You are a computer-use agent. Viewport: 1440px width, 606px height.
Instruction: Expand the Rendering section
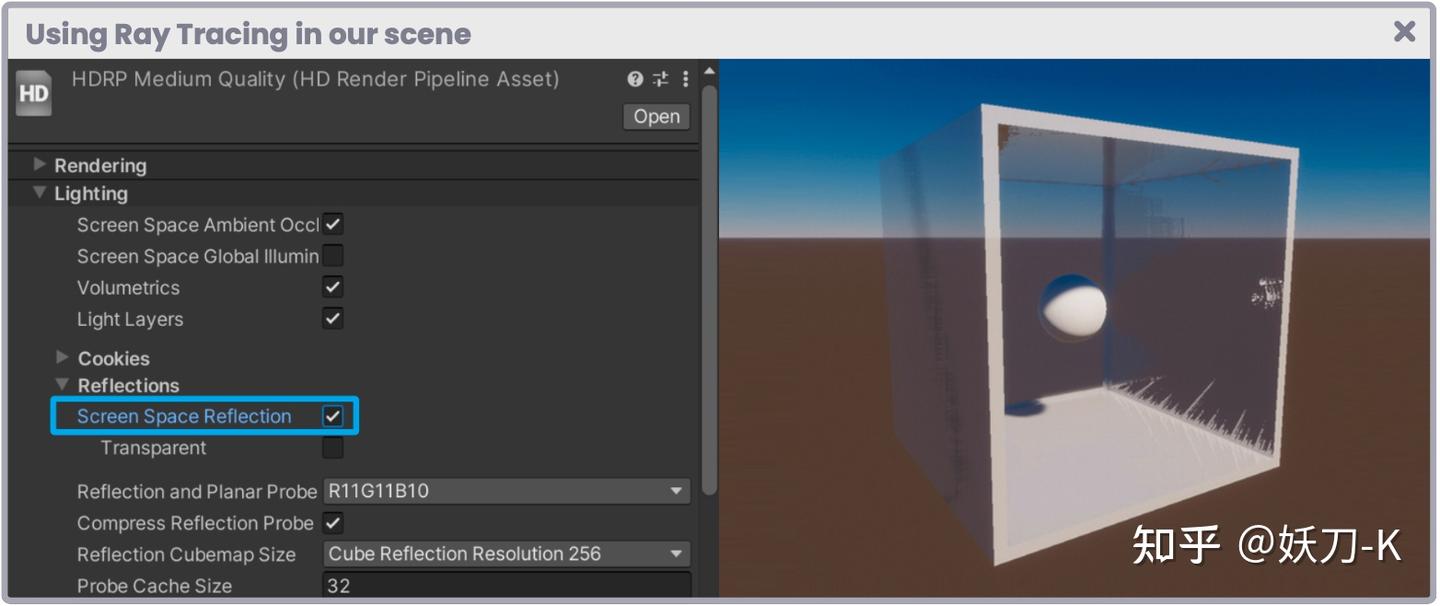click(40, 164)
